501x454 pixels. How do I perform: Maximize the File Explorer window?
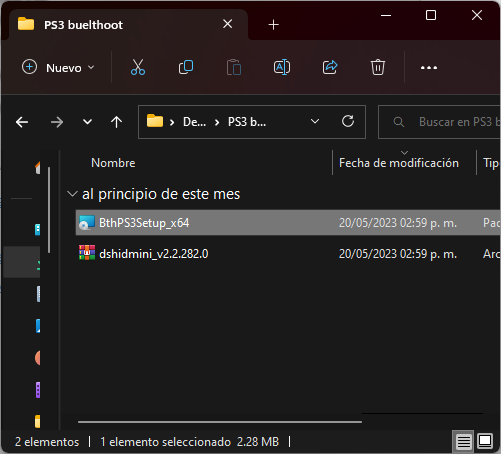tap(431, 15)
